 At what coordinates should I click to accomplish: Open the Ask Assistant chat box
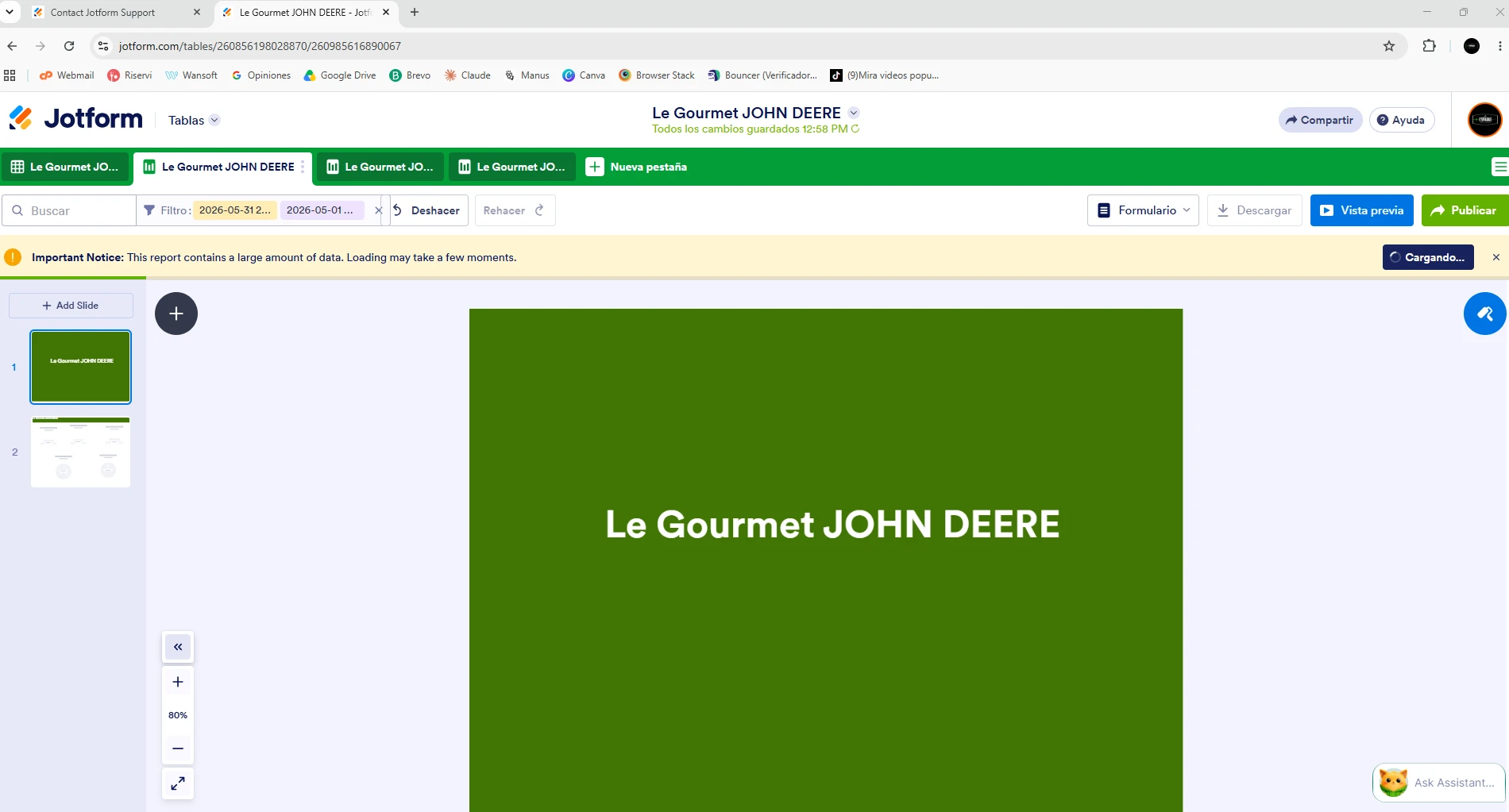pyautogui.click(x=1439, y=783)
